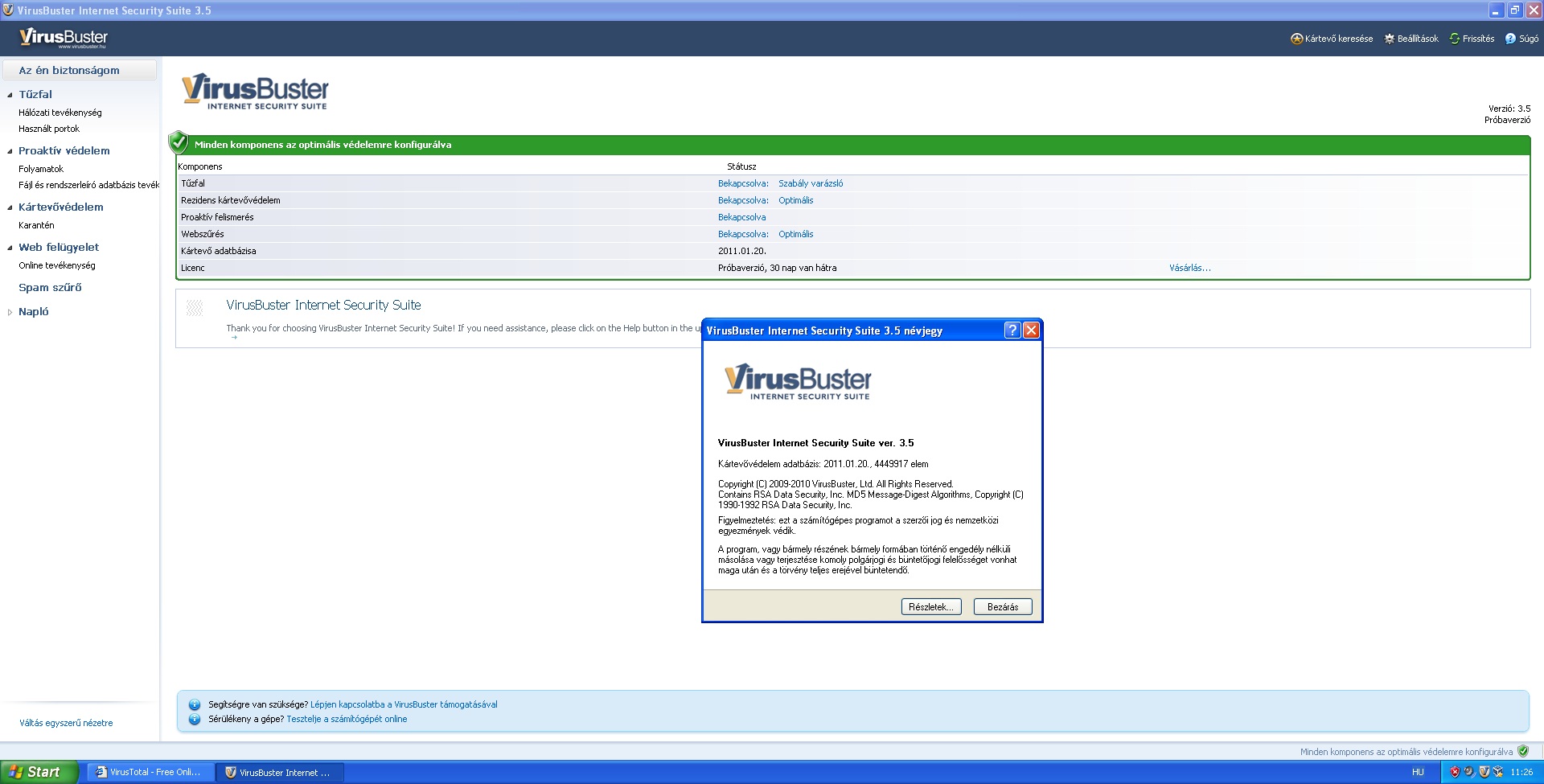
Task: Click Részletek button in dialog
Action: pyautogui.click(x=930, y=607)
